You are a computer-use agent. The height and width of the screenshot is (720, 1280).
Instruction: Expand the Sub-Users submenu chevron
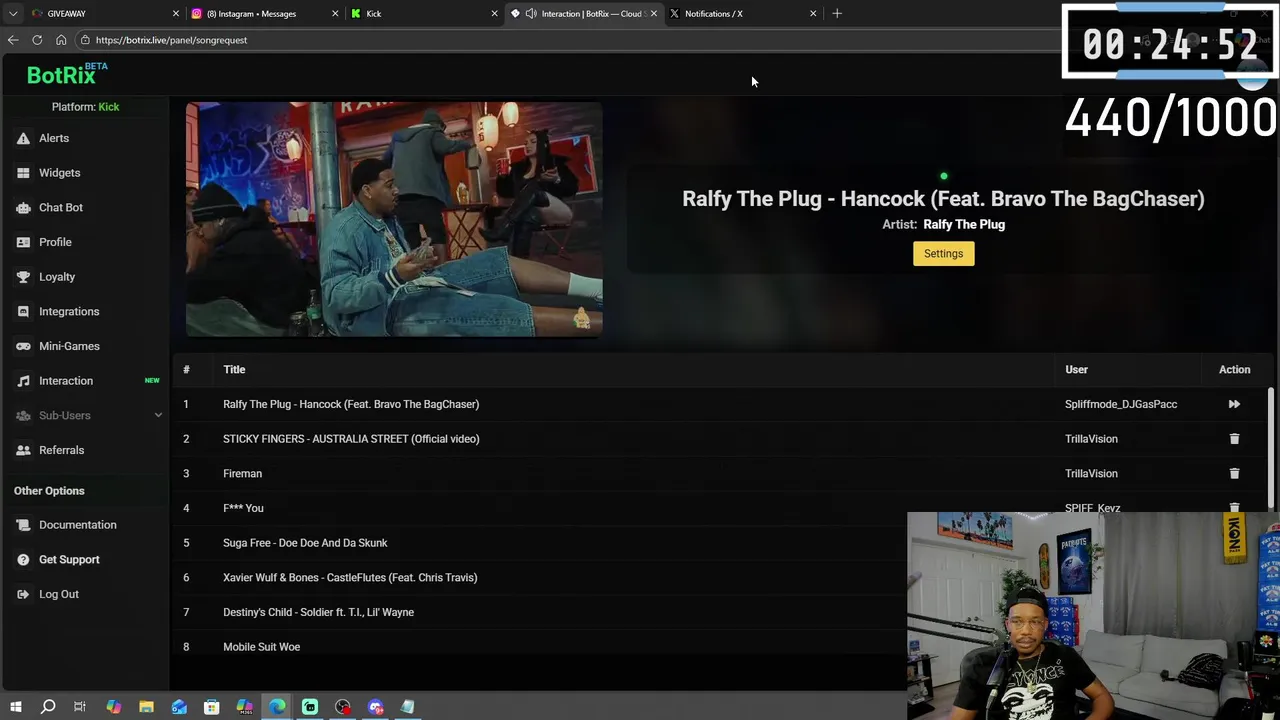click(x=158, y=415)
